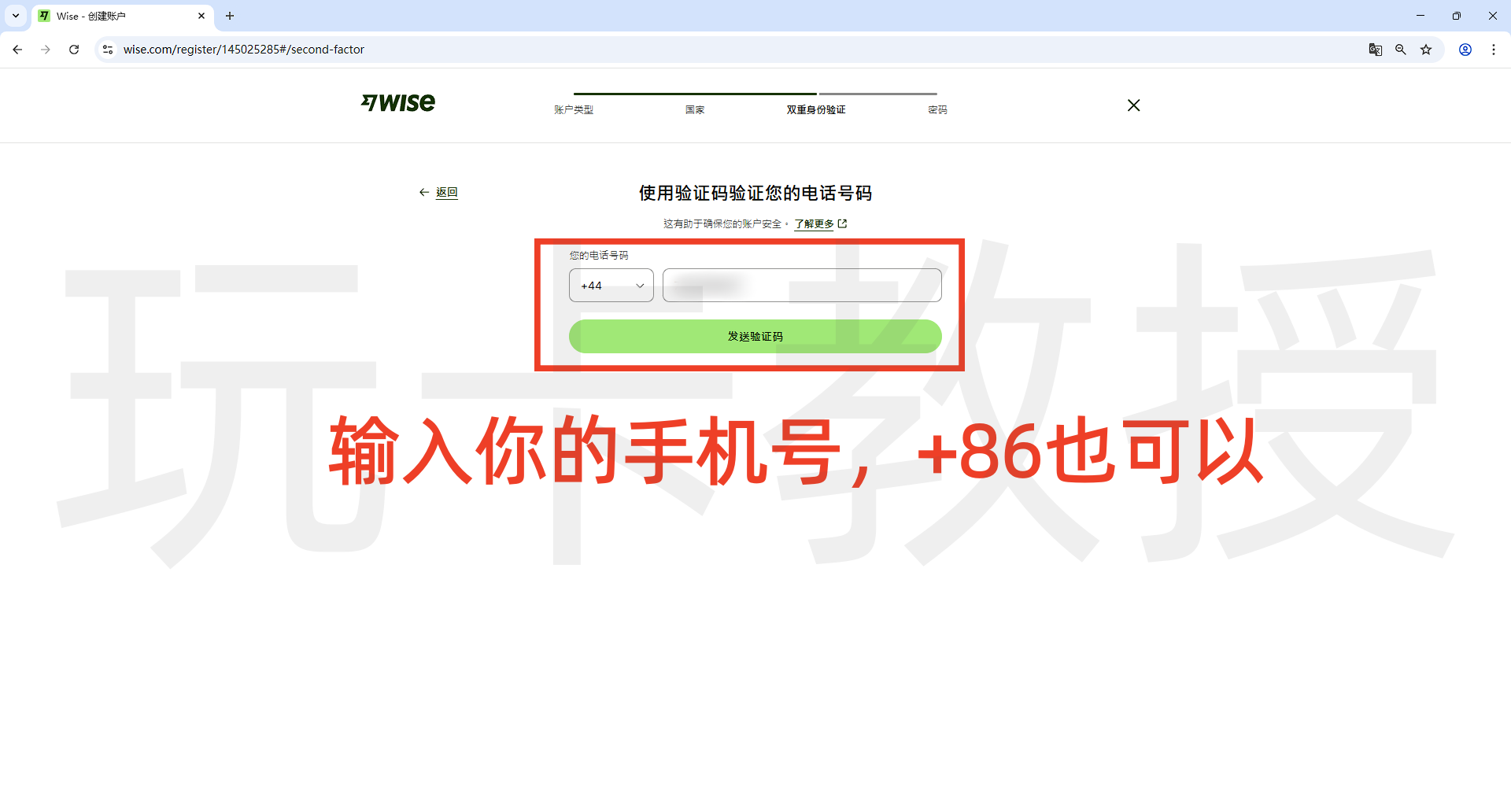Open the Chrome three-dot menu
The width and height of the screenshot is (1511, 812).
point(1494,50)
